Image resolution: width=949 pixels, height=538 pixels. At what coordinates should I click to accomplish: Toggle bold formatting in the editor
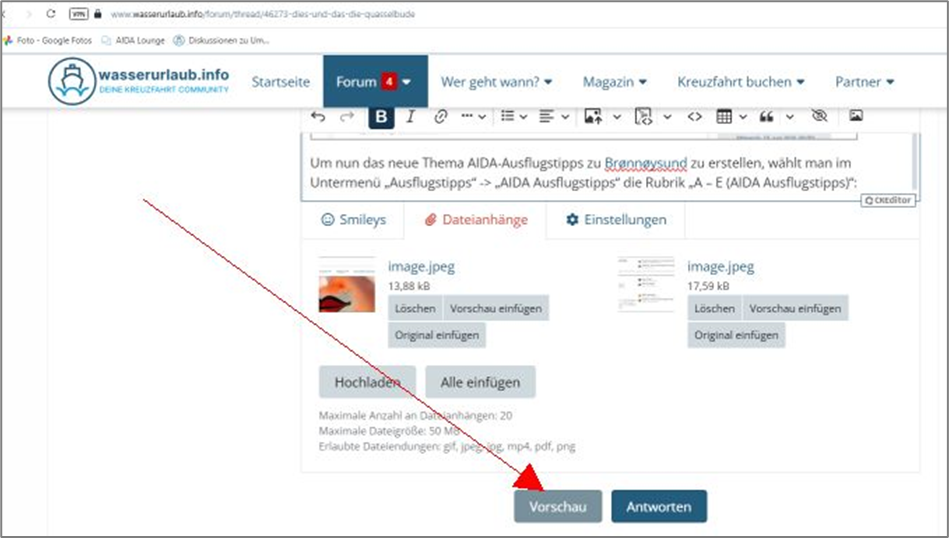(x=380, y=116)
